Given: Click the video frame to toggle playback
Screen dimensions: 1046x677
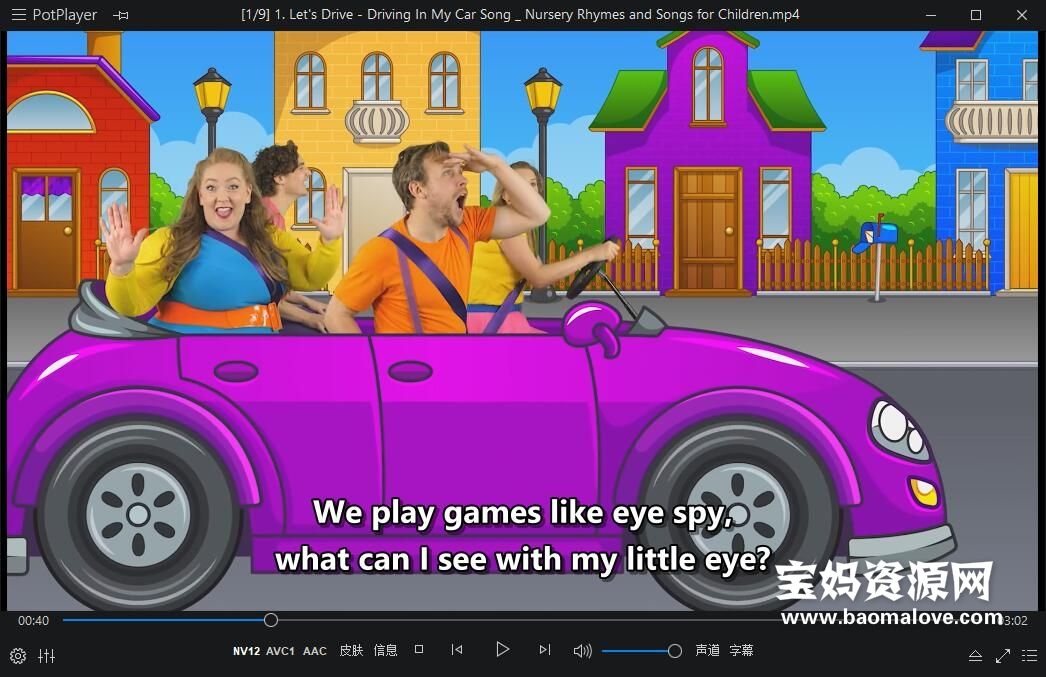Looking at the screenshot, I should pyautogui.click(x=523, y=320).
